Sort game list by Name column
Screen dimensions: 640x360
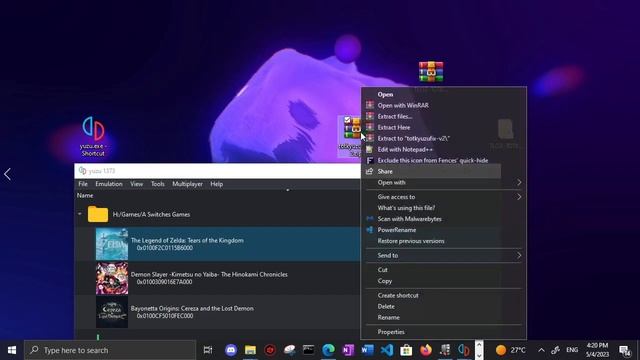pos(85,196)
